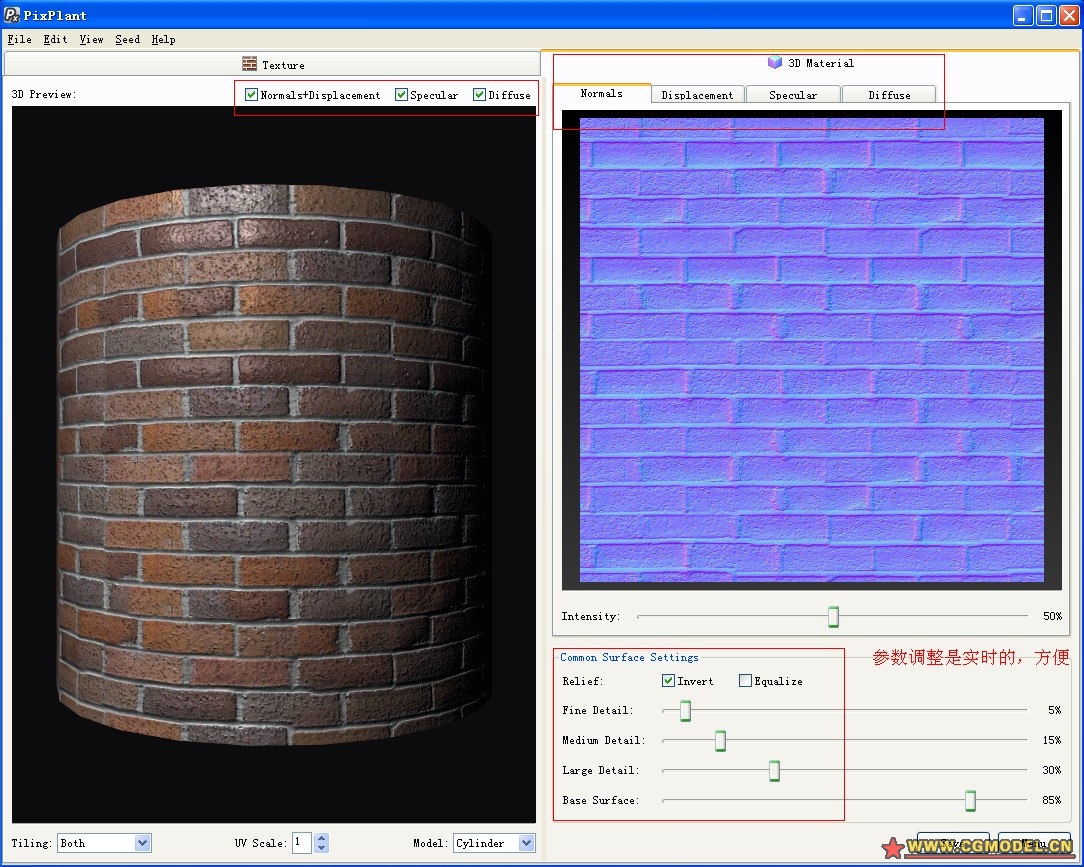Viewport: 1084px width, 867px height.
Task: Uncheck the Specular preview checkbox
Action: [x=401, y=95]
